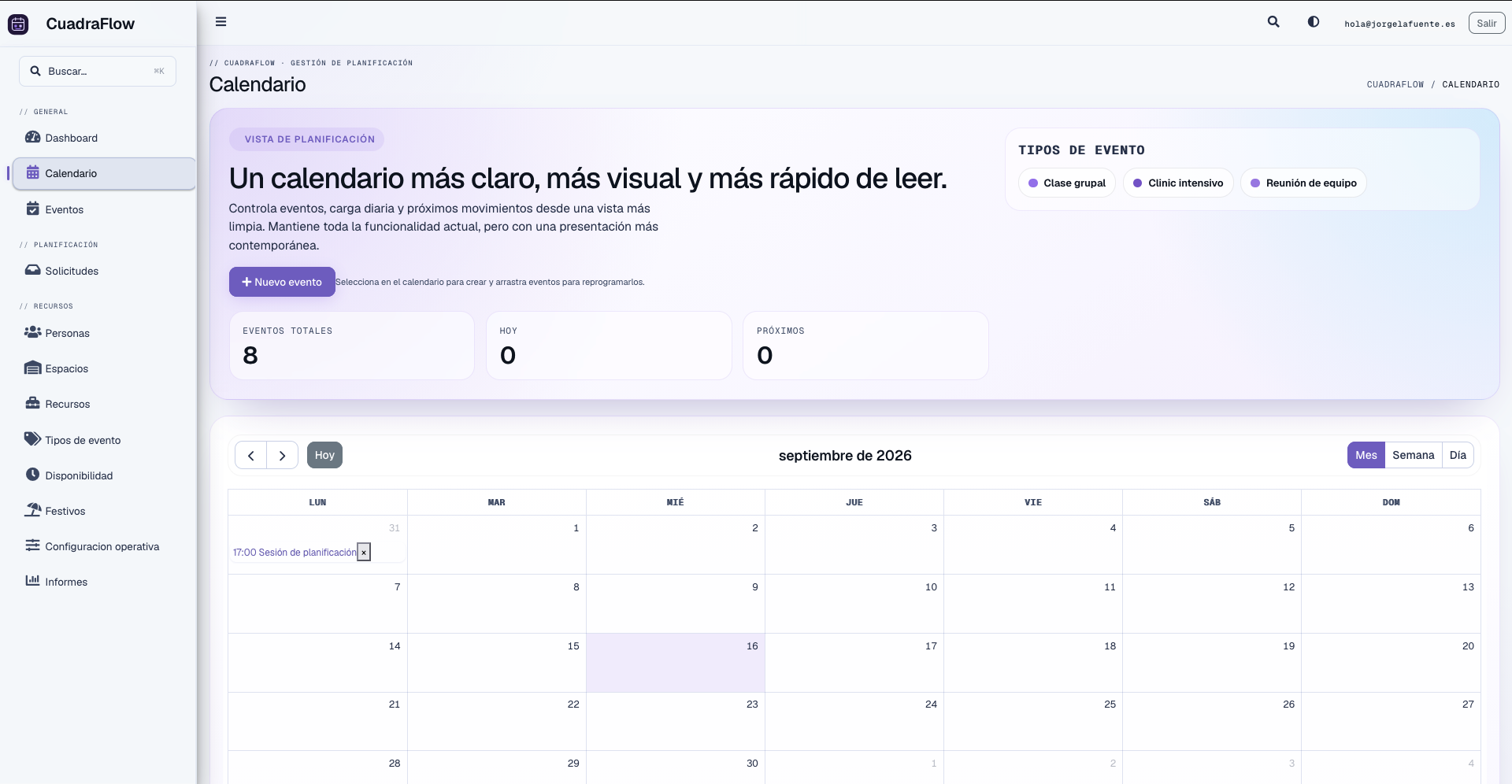Click the LUN column header
Screen dimensions: 1512x784
coord(317,502)
